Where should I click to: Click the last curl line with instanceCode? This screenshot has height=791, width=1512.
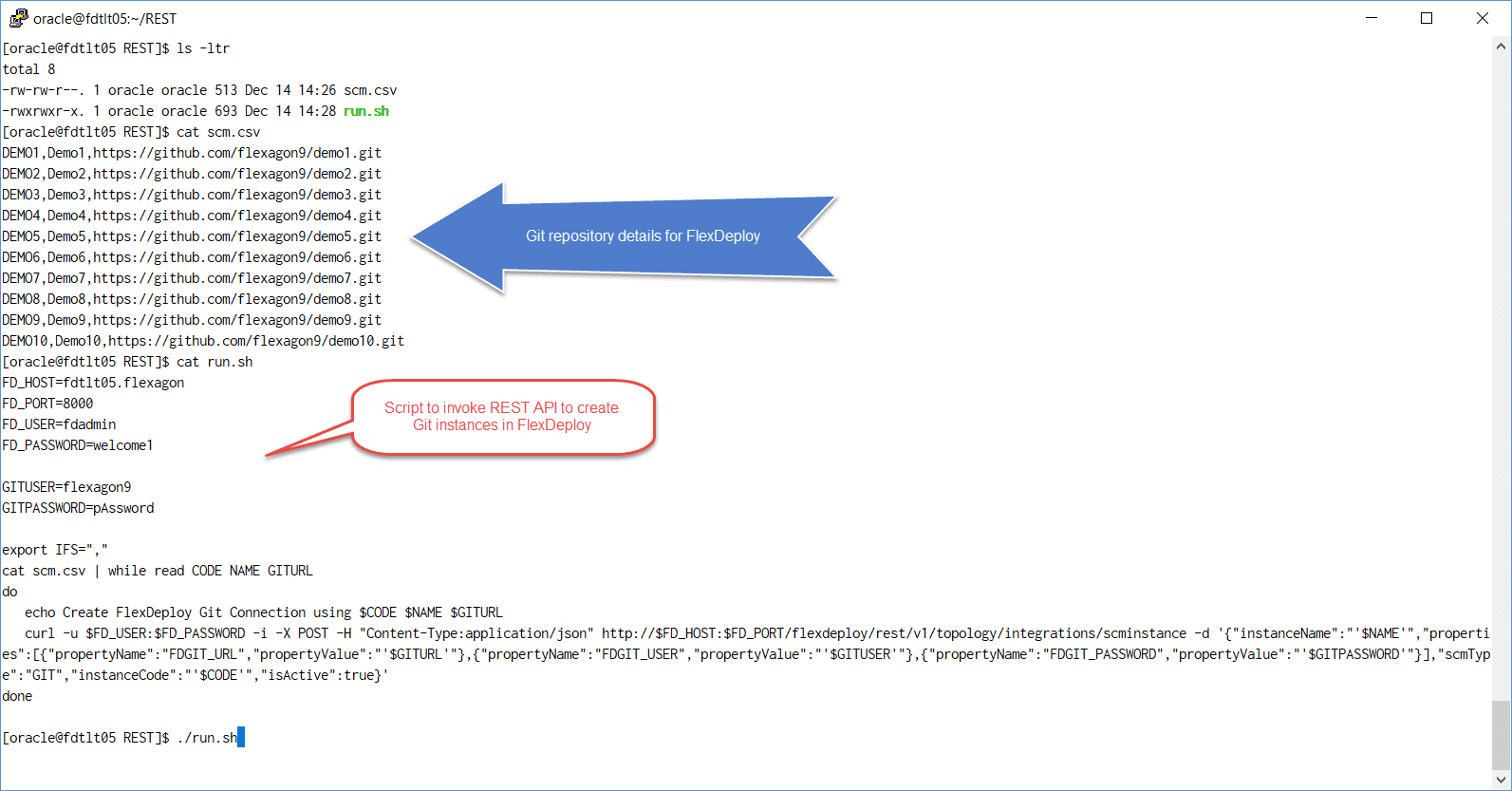196,675
